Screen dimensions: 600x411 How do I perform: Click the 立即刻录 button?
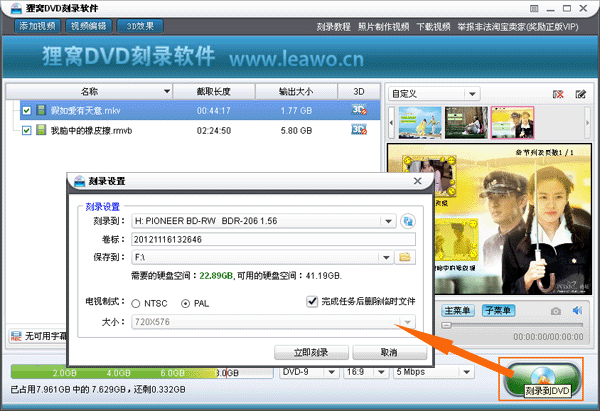point(311,352)
